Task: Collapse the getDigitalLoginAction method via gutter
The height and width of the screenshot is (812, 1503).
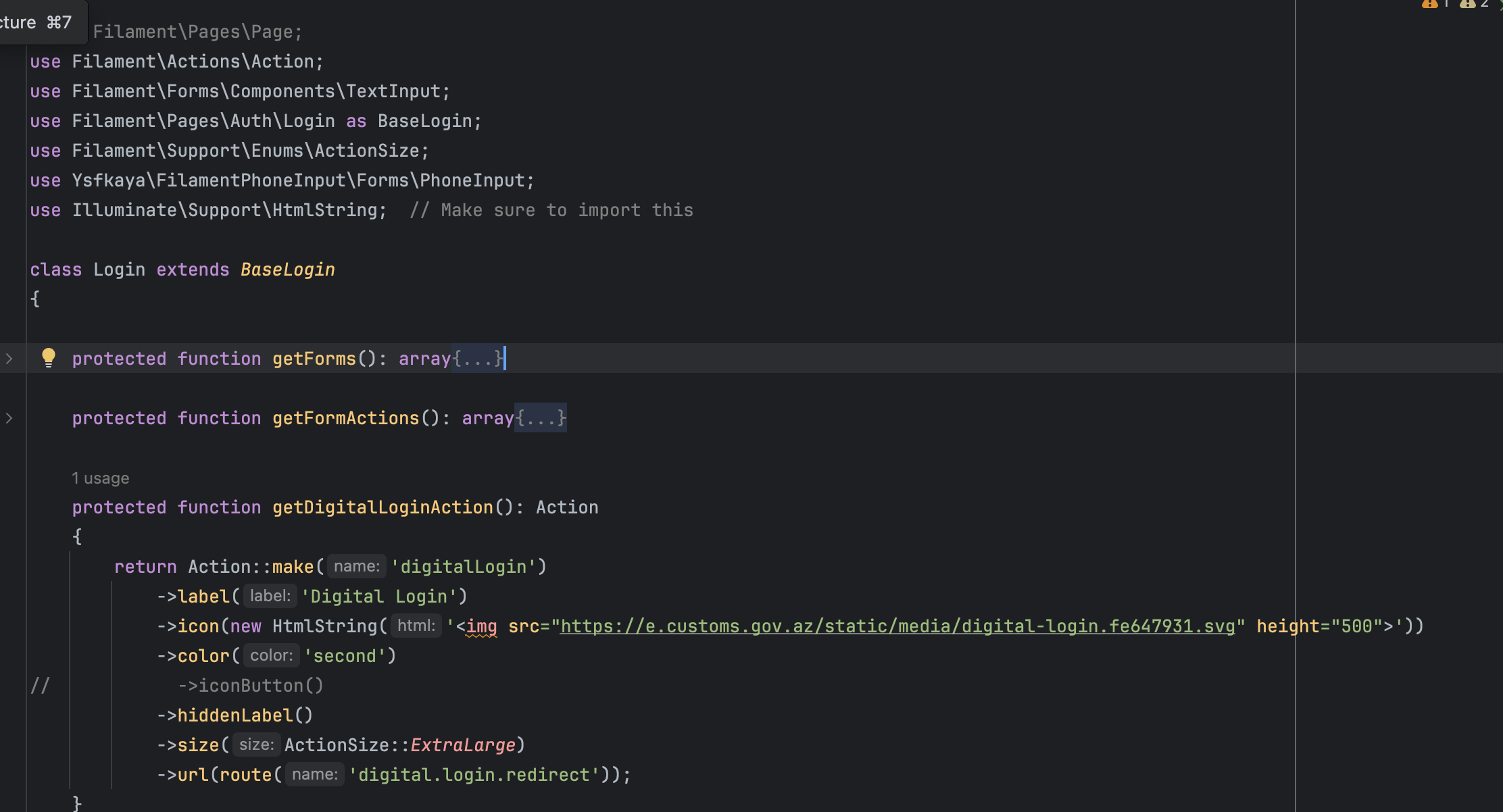Action: click(x=9, y=507)
